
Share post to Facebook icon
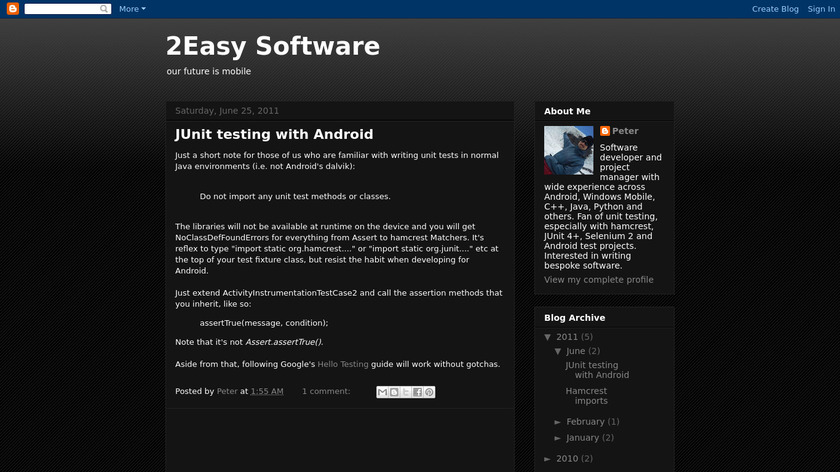click(417, 392)
